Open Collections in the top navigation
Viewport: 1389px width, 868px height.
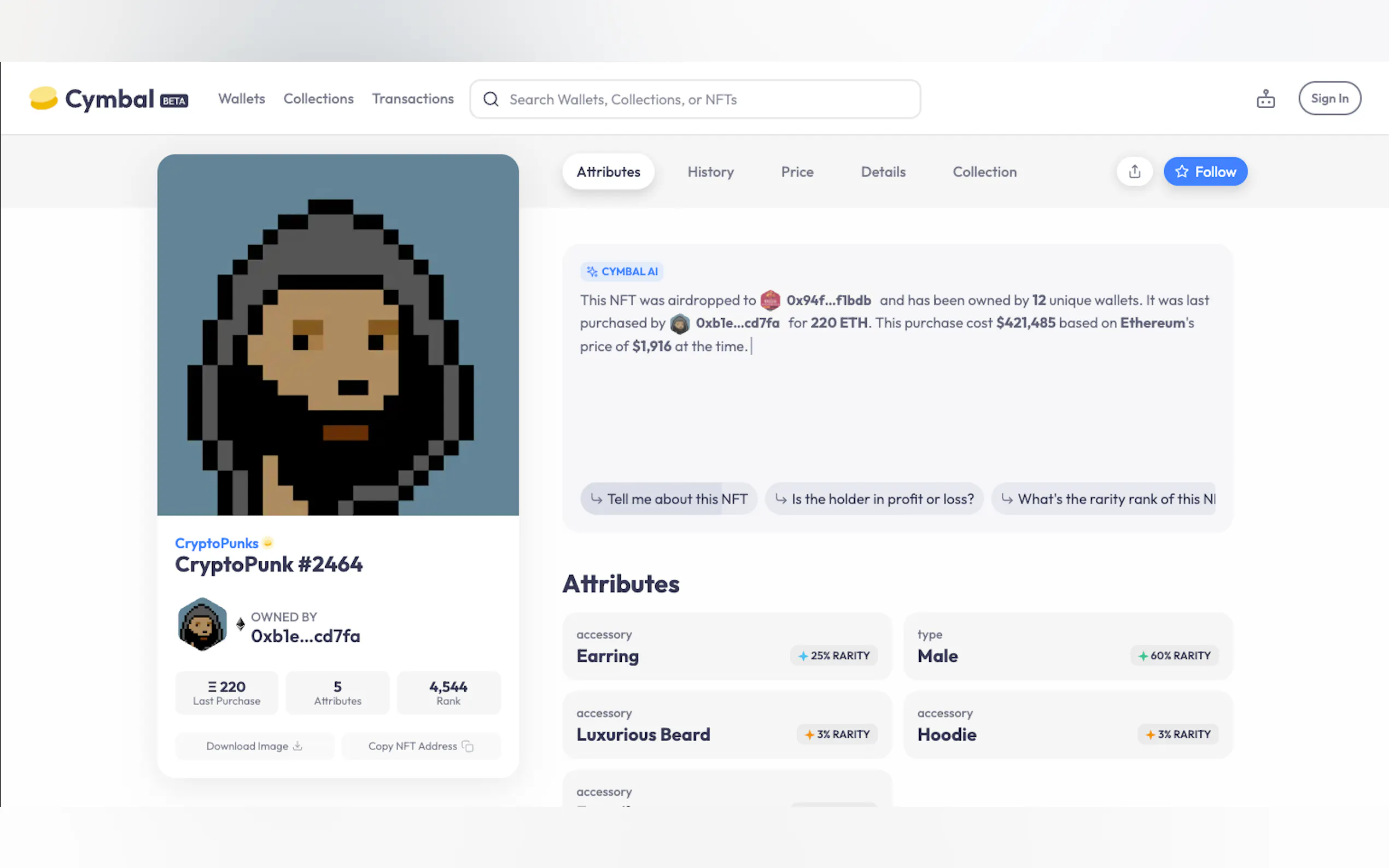pos(319,99)
